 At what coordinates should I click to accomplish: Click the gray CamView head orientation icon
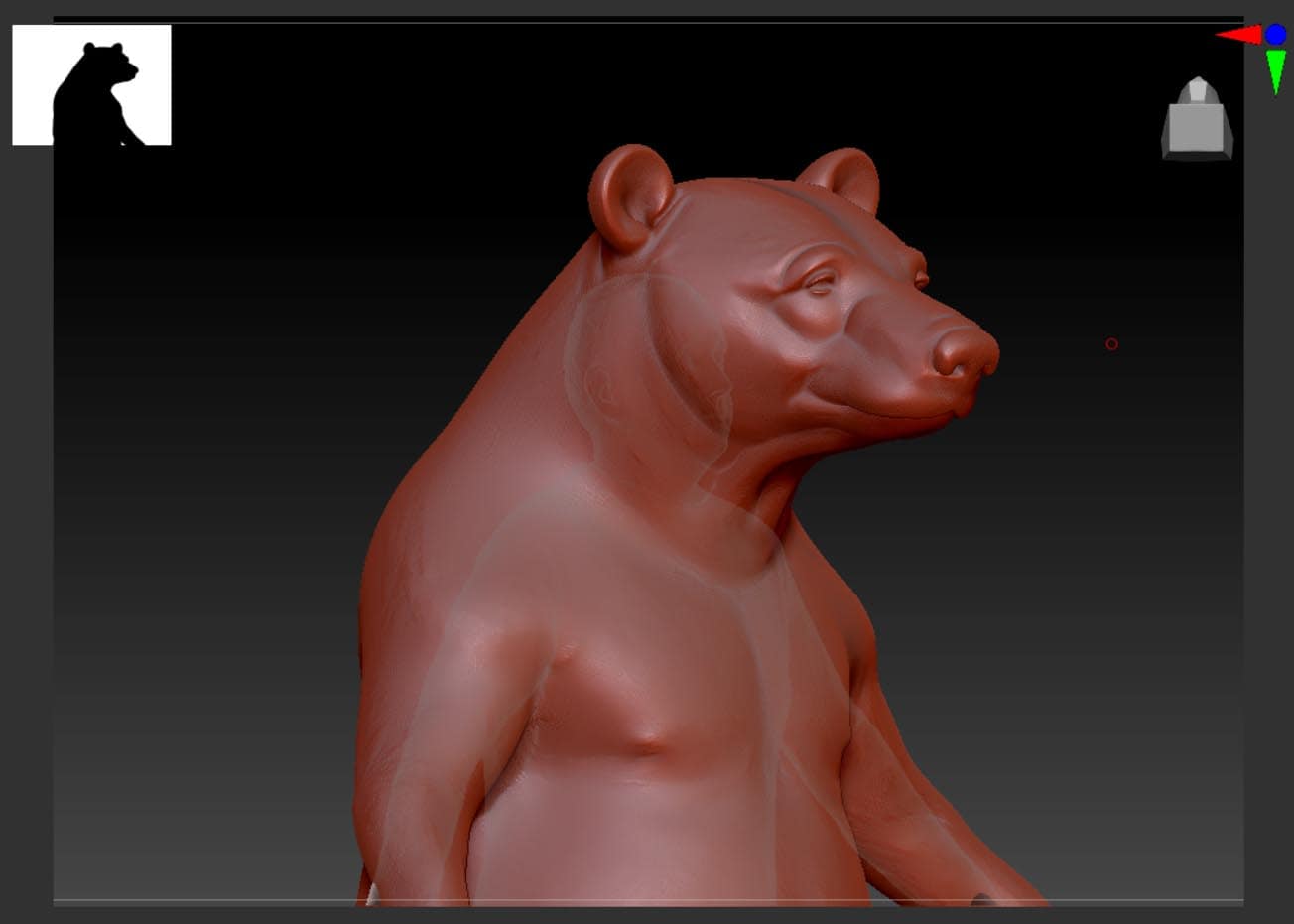[1198, 121]
